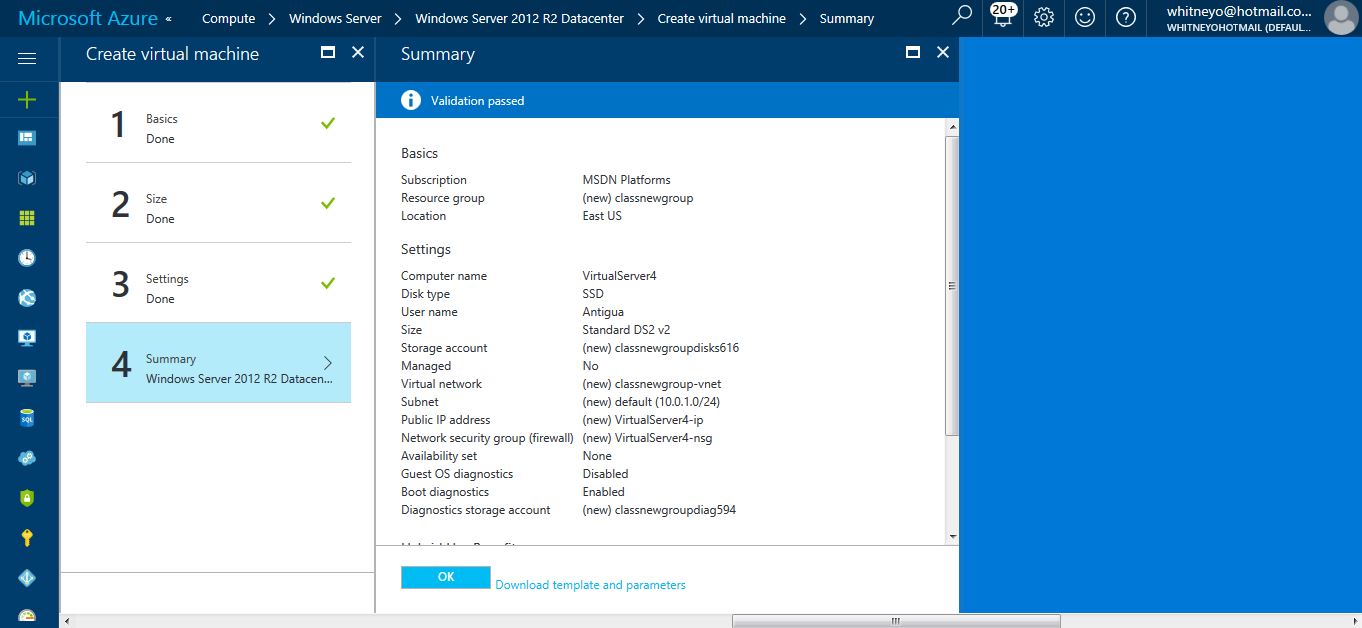This screenshot has width=1362, height=628.
Task: Open step 2 Size in wizard
Action: (218, 203)
